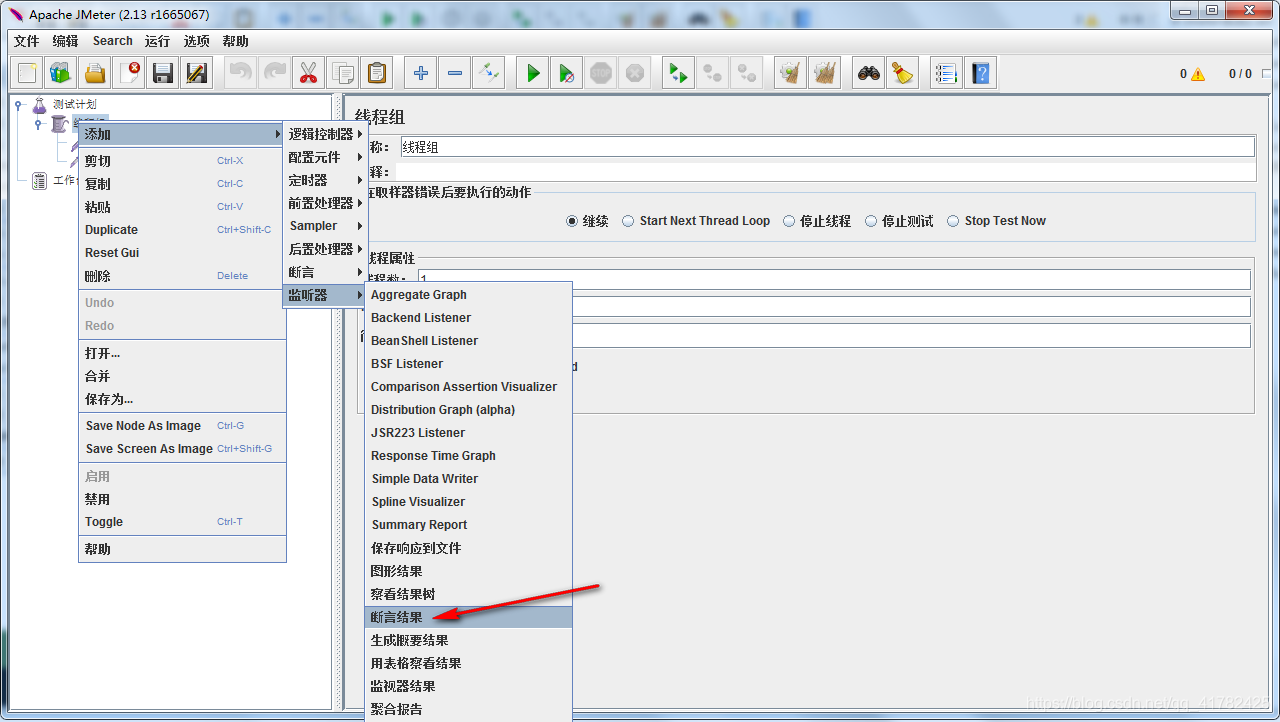Open the 编辑 menu
This screenshot has height=722, width=1280.
(x=65, y=41)
